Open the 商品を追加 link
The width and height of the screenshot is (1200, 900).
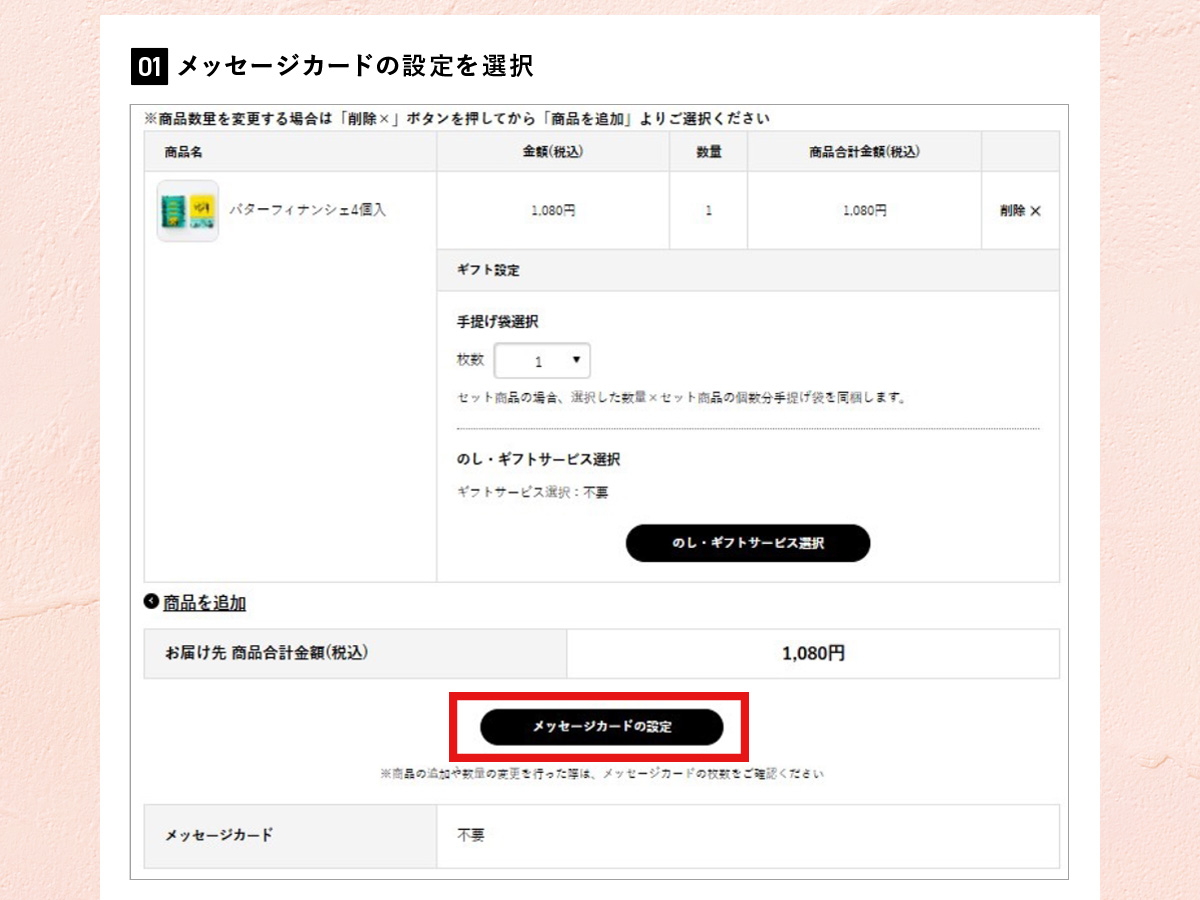pos(204,601)
